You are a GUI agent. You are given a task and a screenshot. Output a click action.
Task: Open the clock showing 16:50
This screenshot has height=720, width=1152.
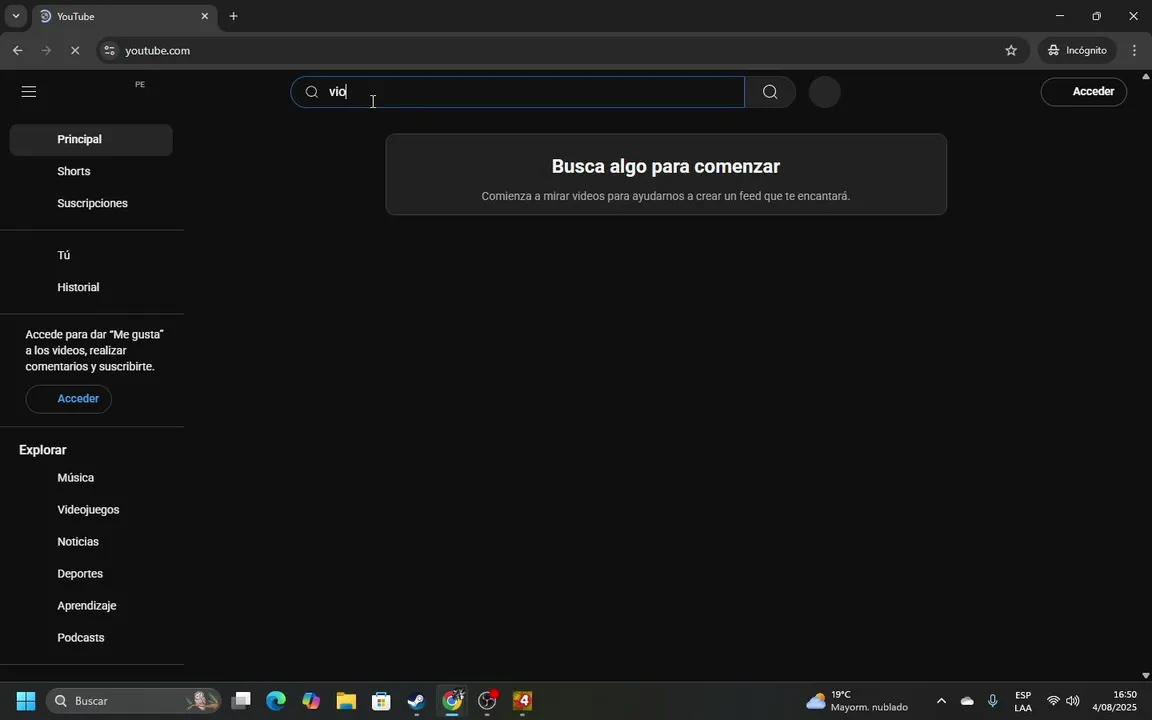pos(1115,701)
